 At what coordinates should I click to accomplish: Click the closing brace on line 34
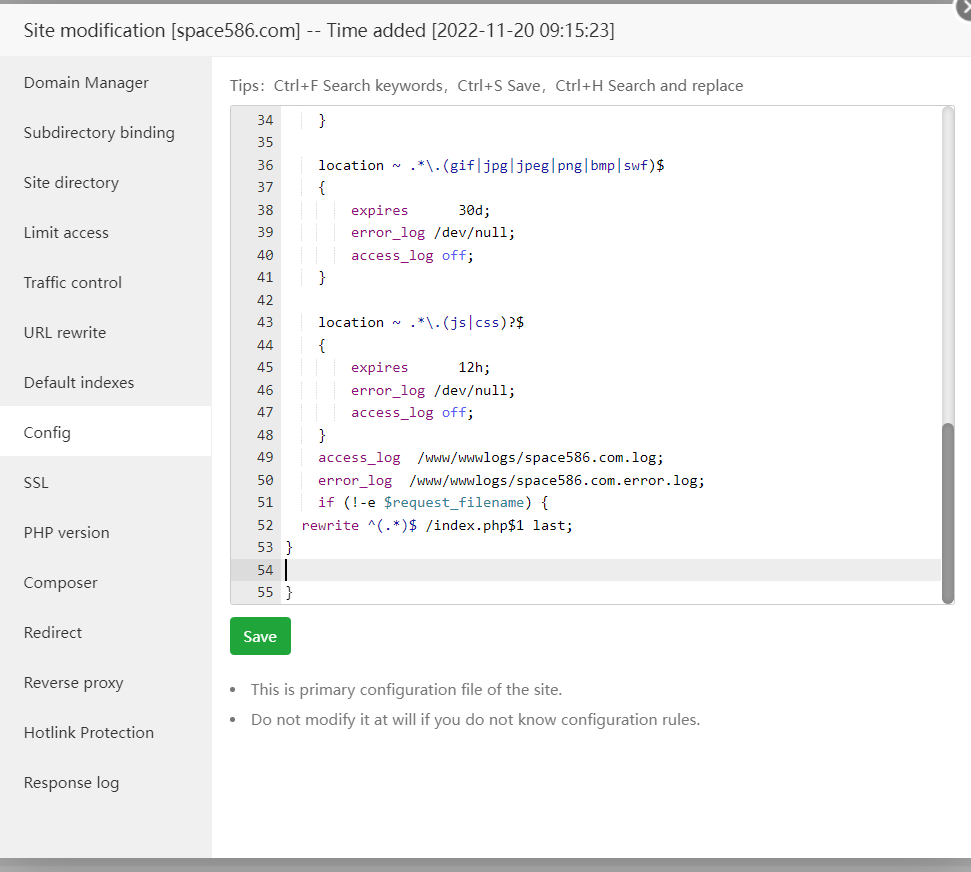click(x=322, y=120)
